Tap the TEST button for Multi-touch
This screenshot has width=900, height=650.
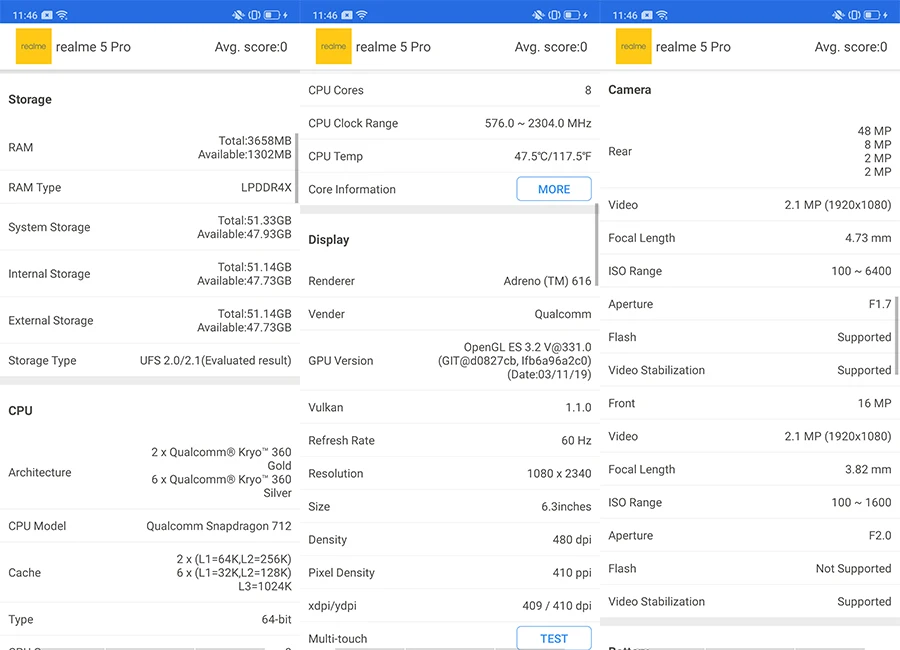tap(553, 638)
